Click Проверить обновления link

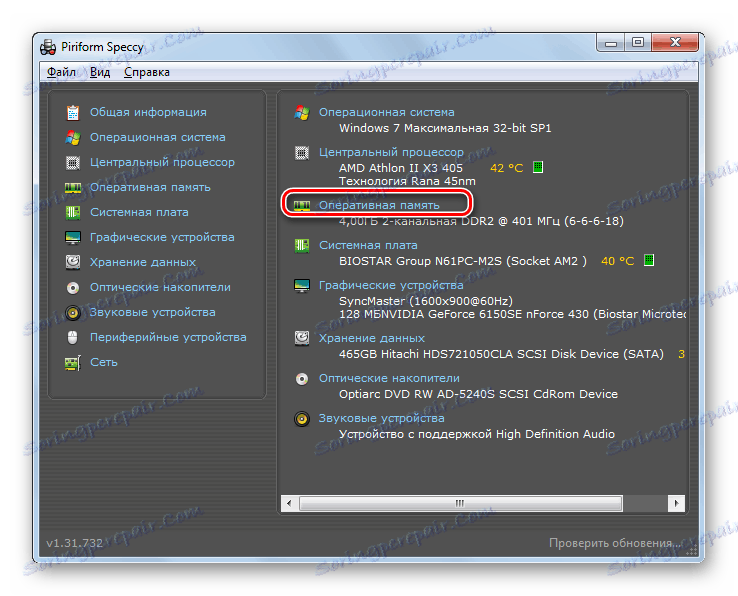click(615, 543)
